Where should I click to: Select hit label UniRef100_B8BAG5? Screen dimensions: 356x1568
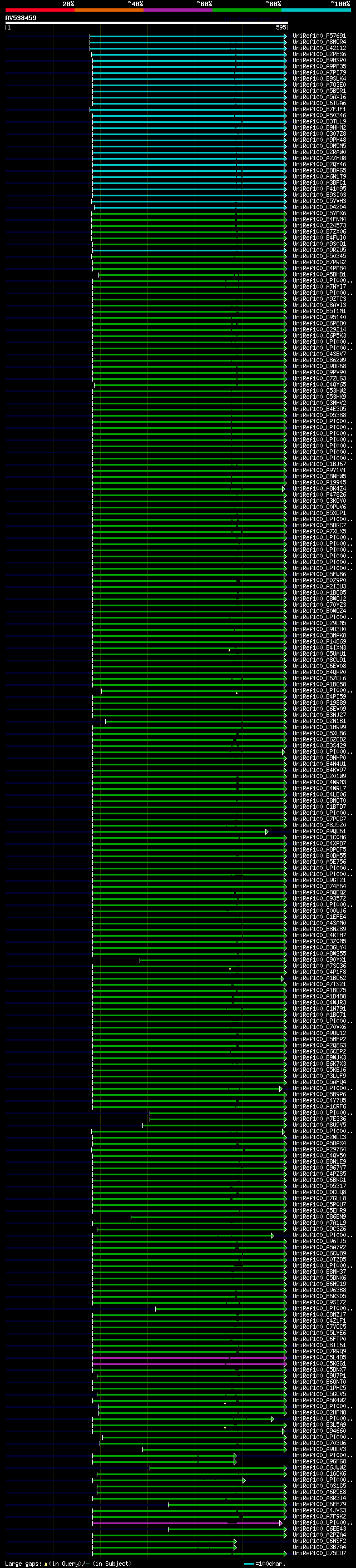coord(319,170)
